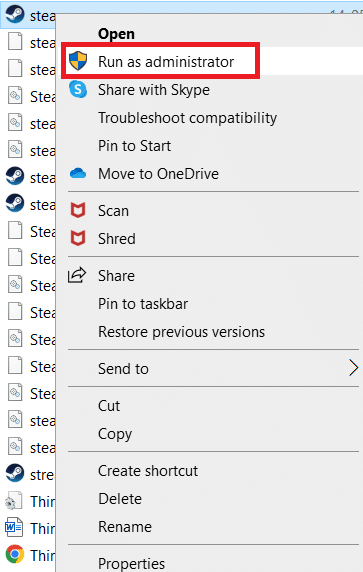363x572 pixels.
Task: Choose Delete in the context menu
Action: point(120,499)
